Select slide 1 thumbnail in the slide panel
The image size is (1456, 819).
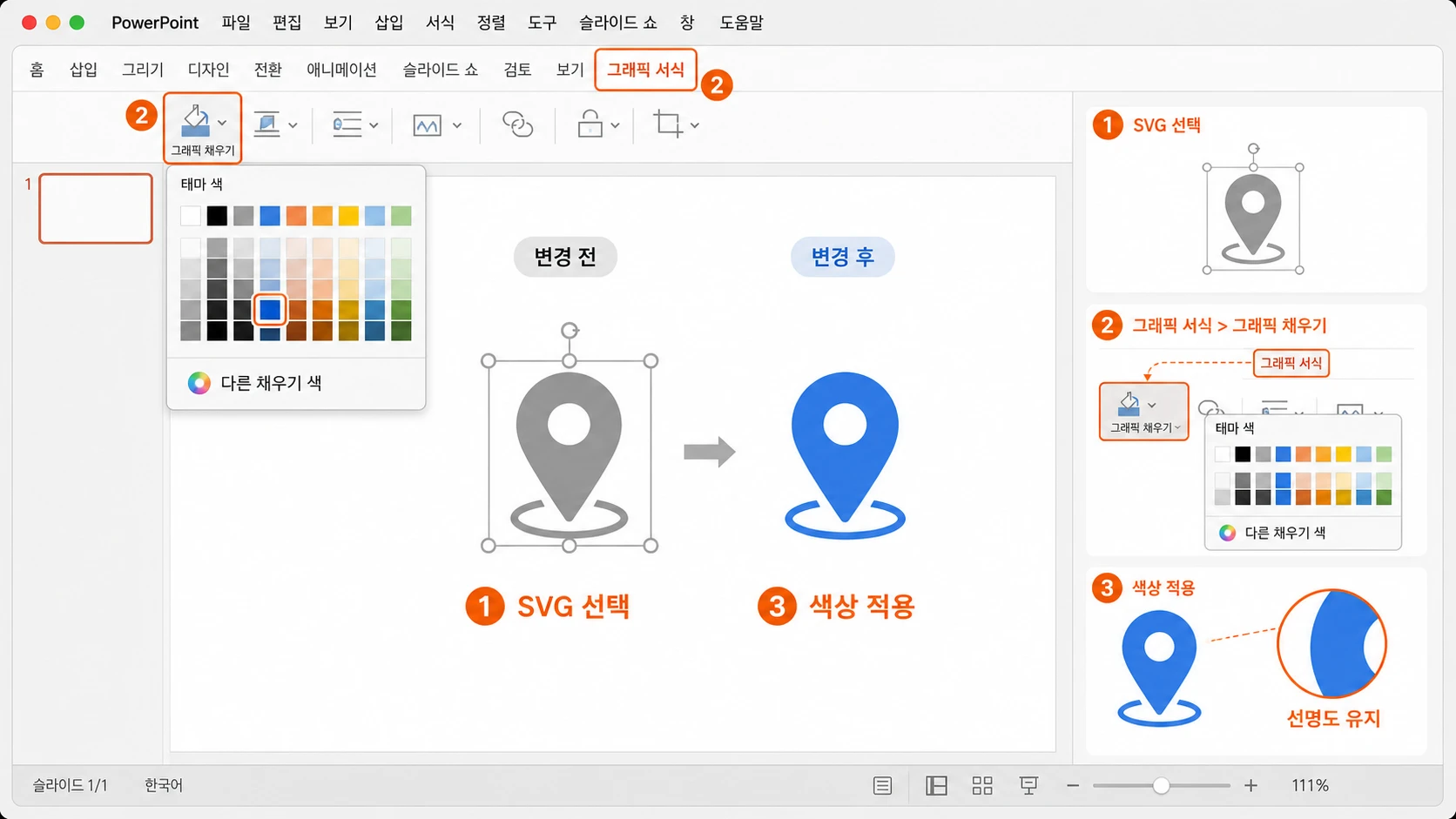[96, 208]
